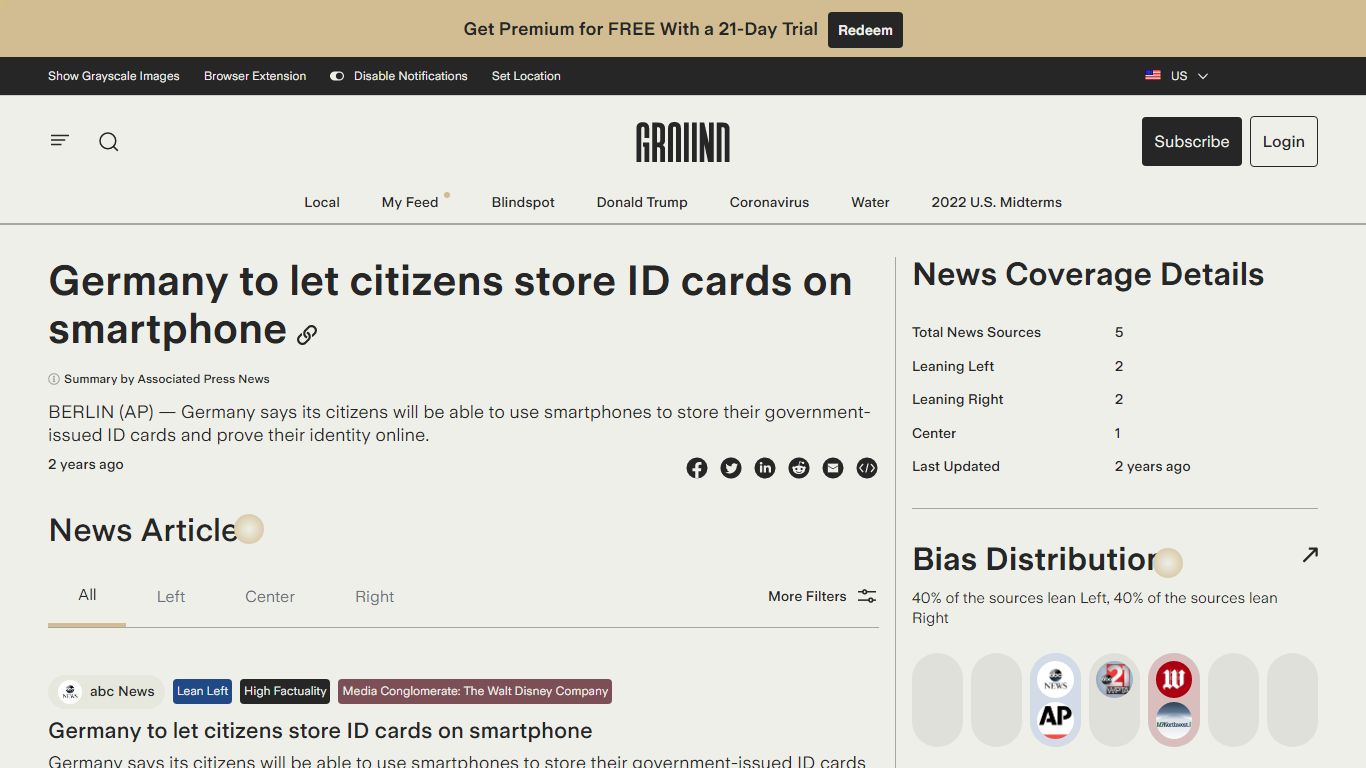Share story by email icon
1366x768 pixels.
tap(833, 468)
